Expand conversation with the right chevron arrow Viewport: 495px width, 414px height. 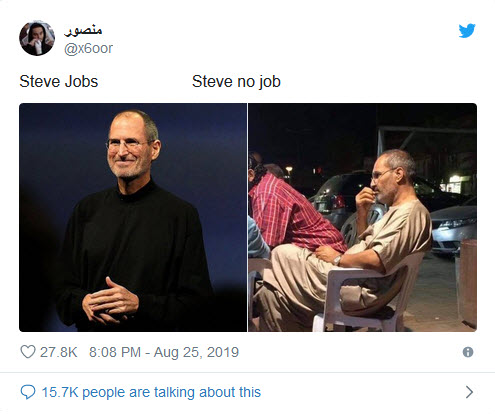pos(469,392)
